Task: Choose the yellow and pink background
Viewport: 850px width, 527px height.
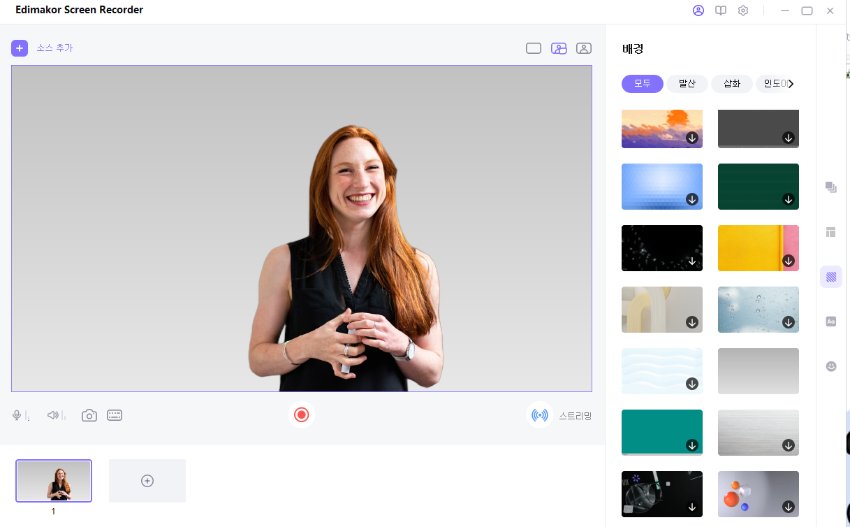Action: click(758, 248)
